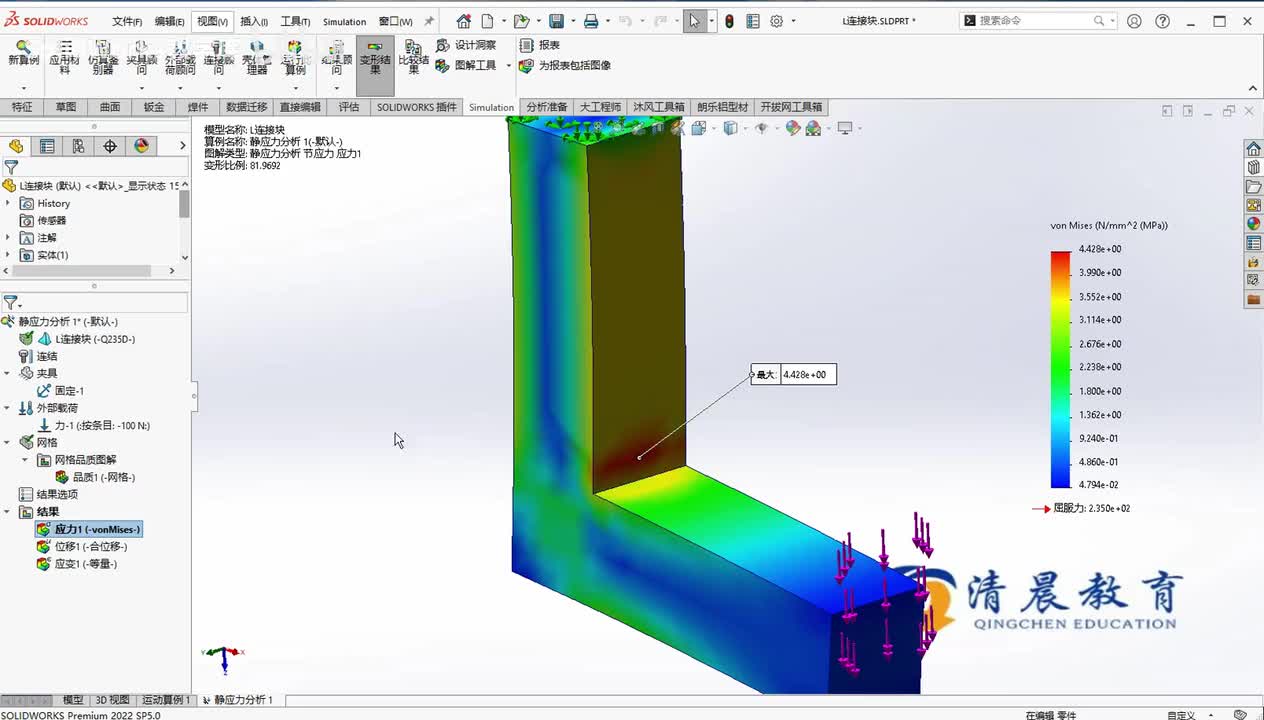Collapse the 网格 tree node
The image size is (1264, 720).
tap(7, 442)
